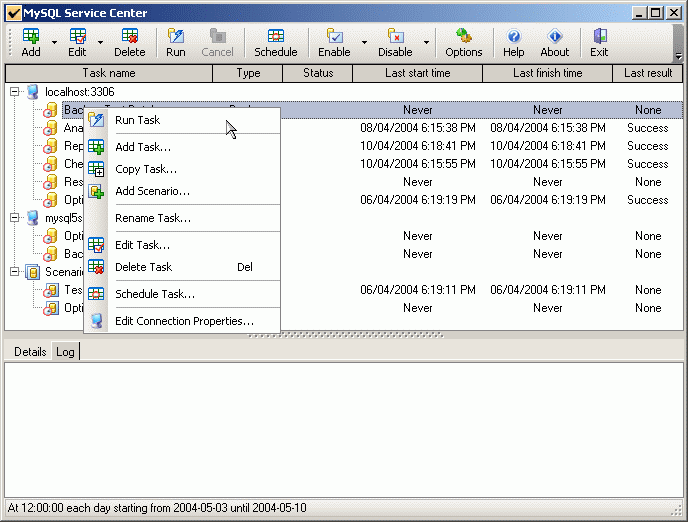
Task: Choose Run Task from context menu
Action: tap(182, 120)
